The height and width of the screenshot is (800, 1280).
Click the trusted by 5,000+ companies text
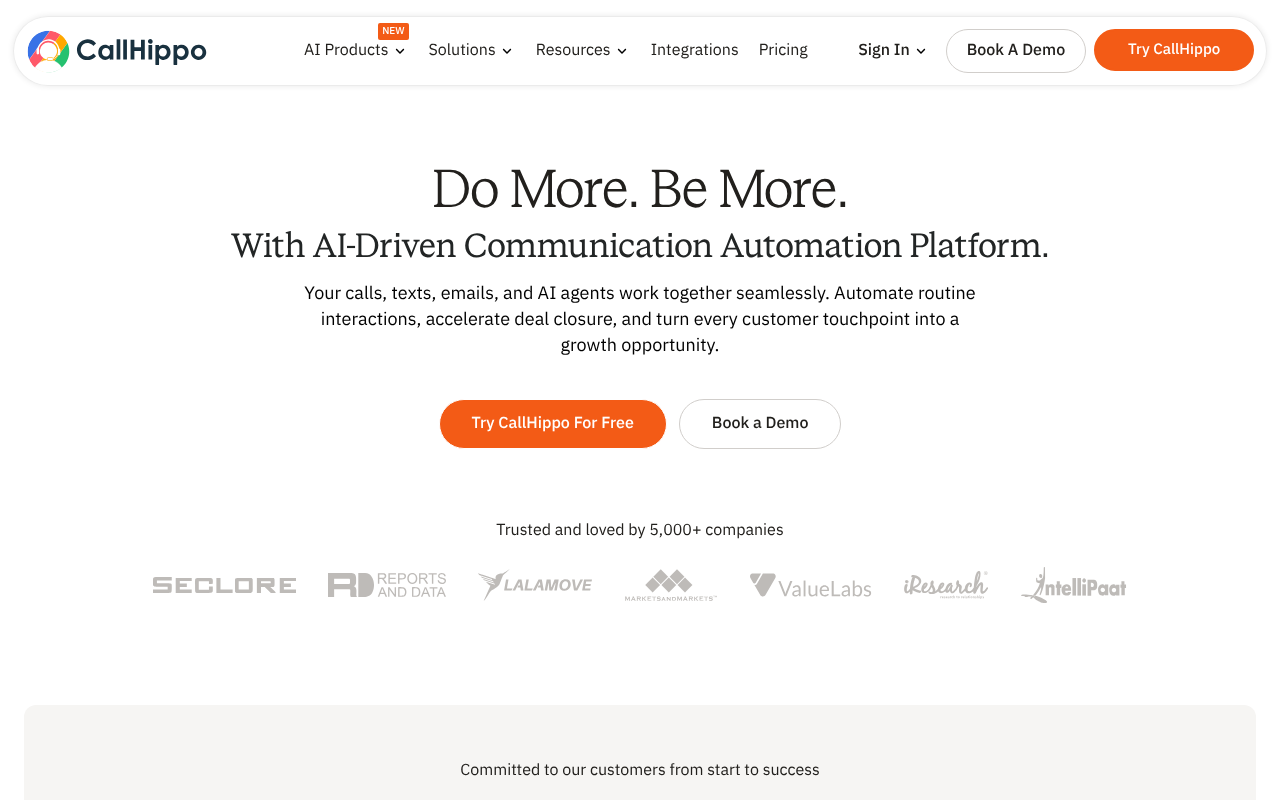(639, 529)
